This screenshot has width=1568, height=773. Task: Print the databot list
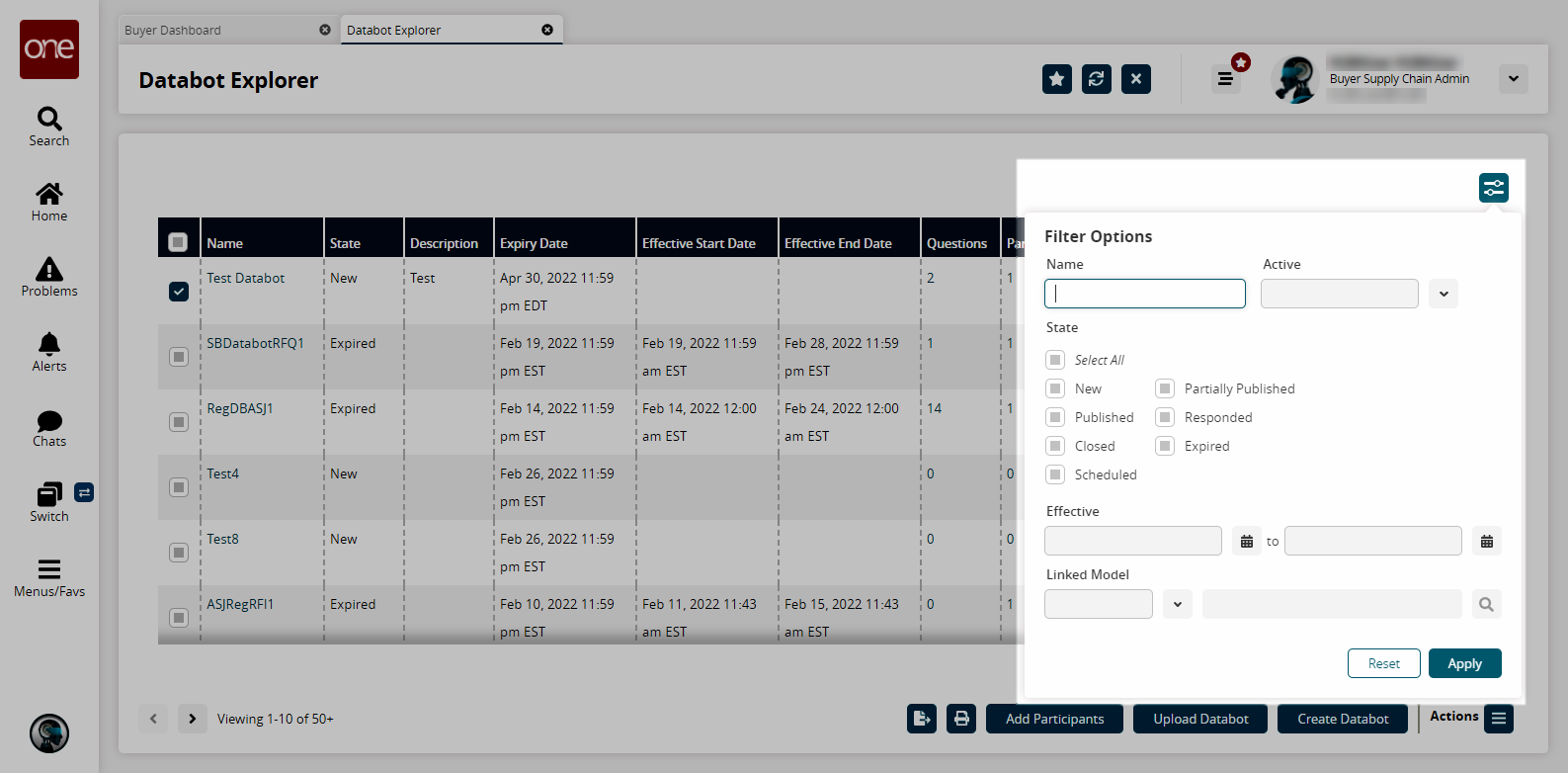tap(960, 719)
